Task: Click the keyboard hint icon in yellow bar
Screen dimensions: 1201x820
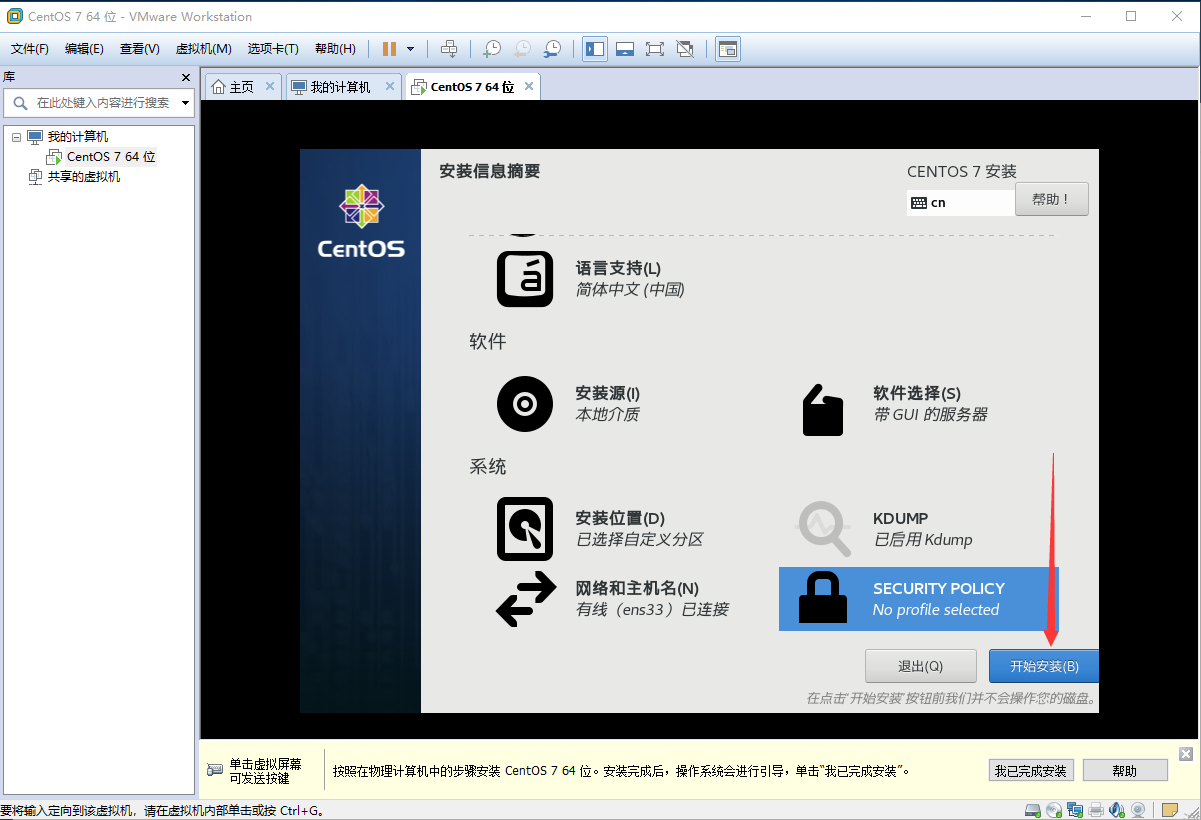Action: click(x=215, y=770)
